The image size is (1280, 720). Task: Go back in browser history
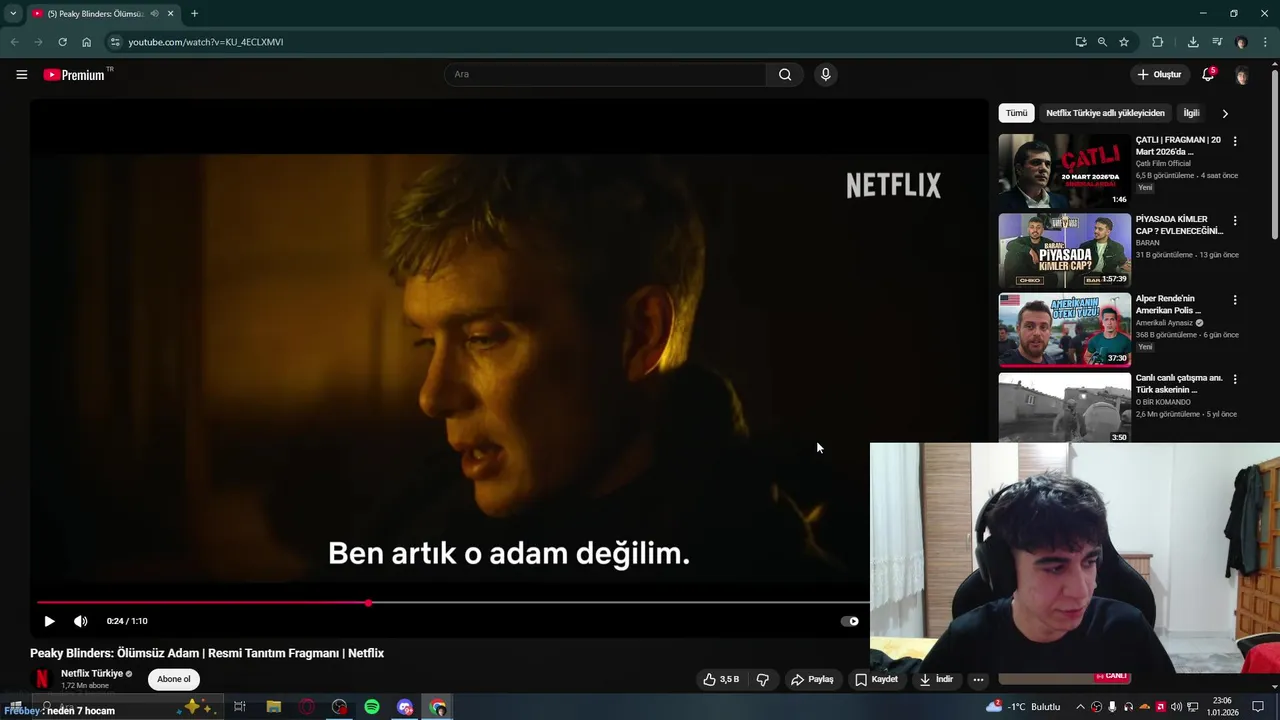pyautogui.click(x=14, y=42)
